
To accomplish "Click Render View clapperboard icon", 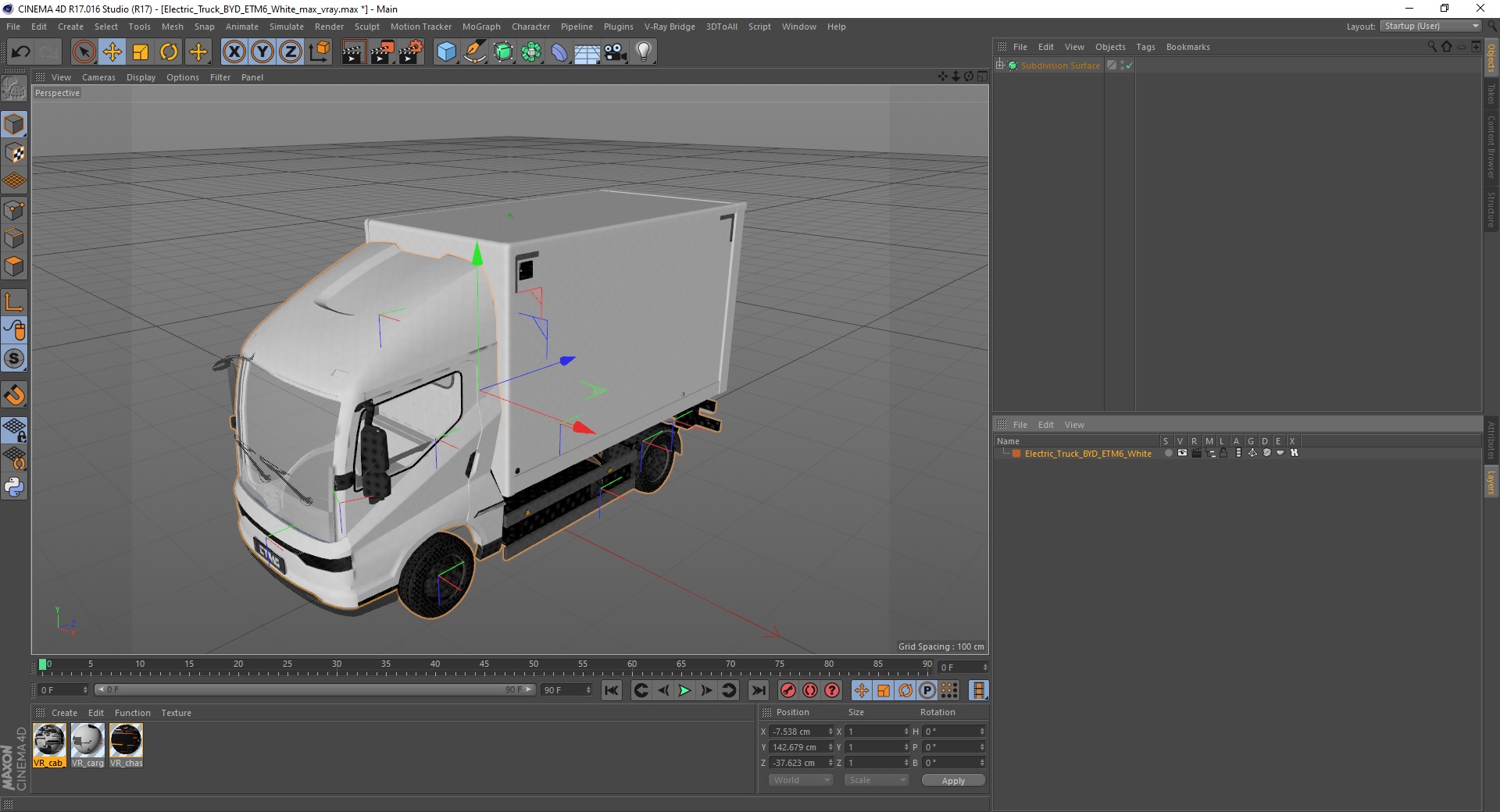I will [353, 52].
